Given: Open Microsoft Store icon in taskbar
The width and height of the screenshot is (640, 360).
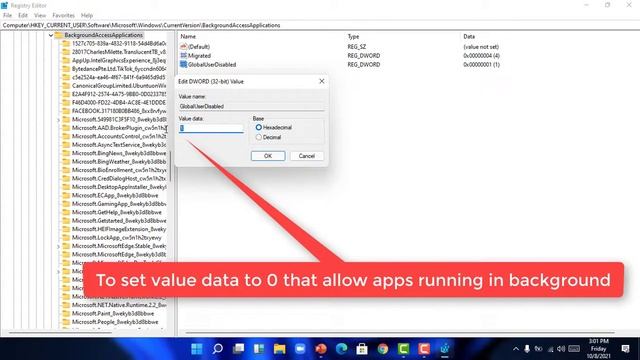Looking at the screenshot, I should (362, 349).
